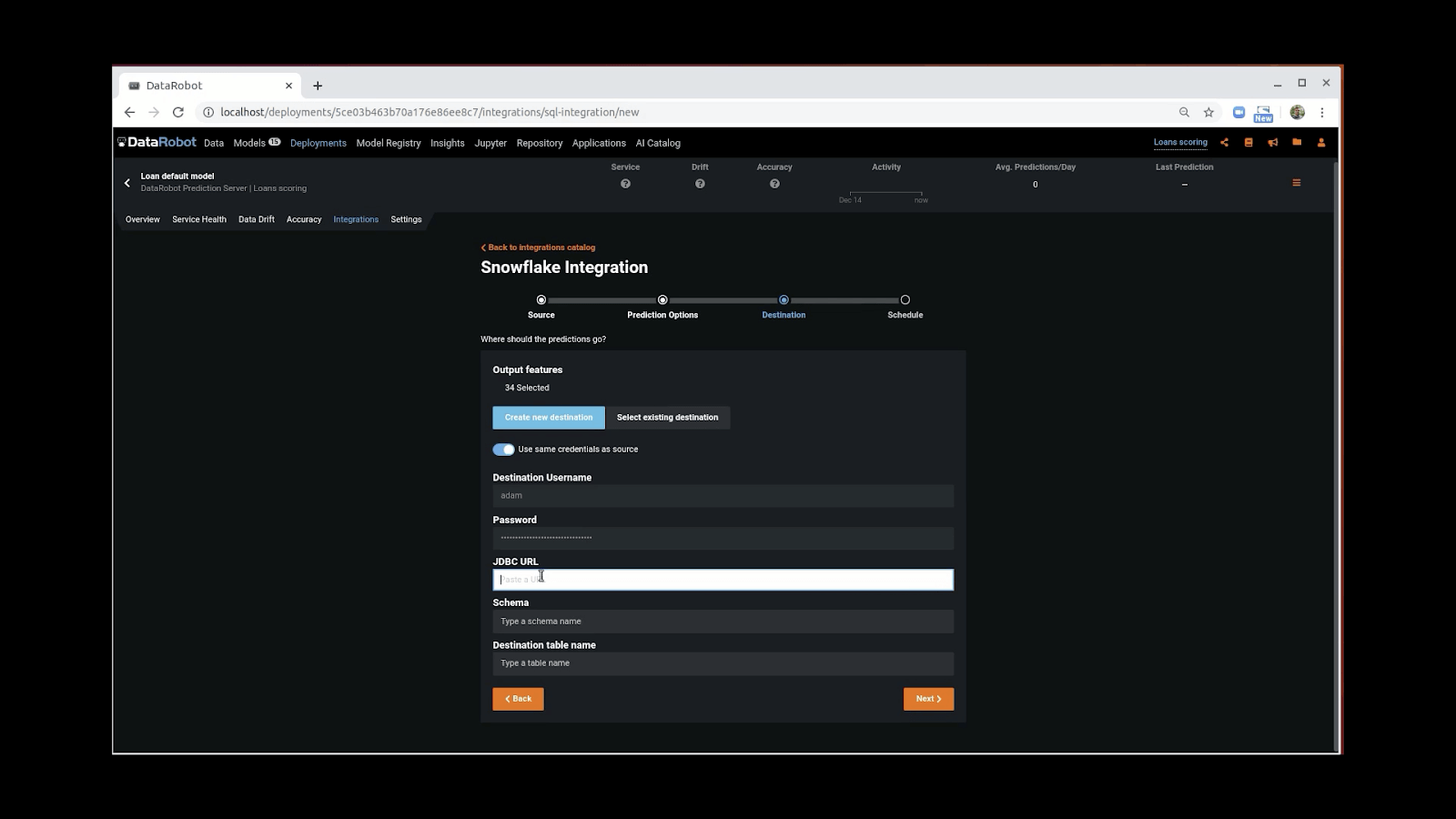The image size is (1456, 819).
Task: Open the Loans scoring project dropdown
Action: 1180,142
